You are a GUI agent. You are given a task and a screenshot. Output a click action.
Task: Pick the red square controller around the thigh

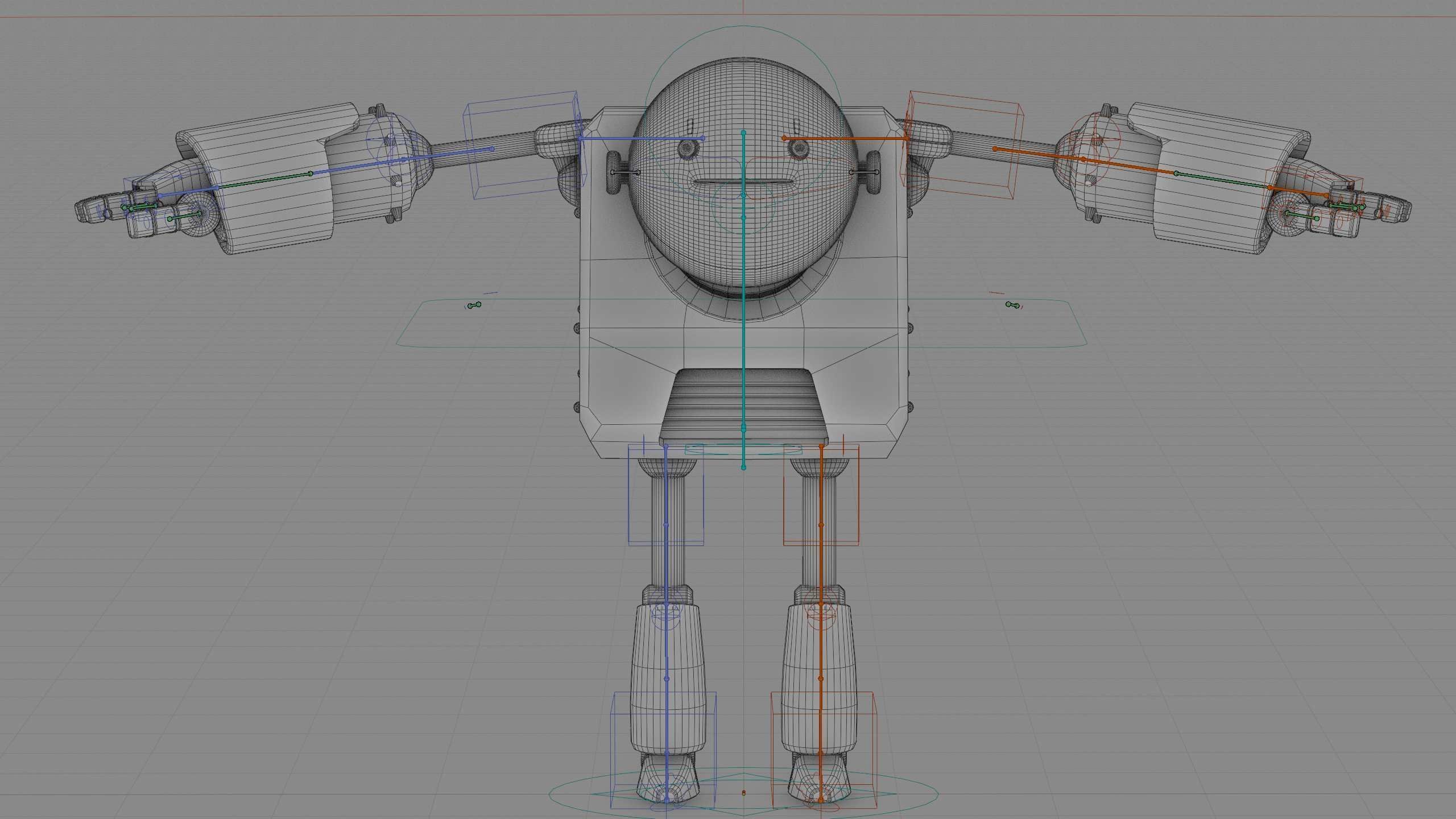[821, 495]
